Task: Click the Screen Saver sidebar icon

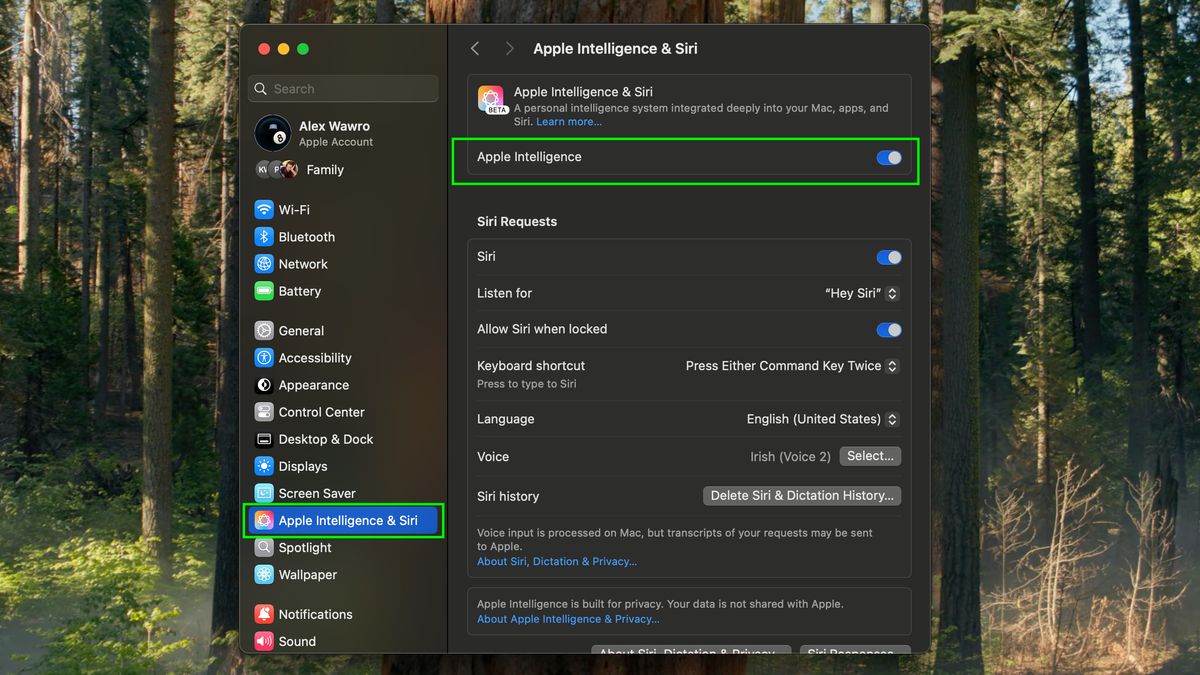Action: click(x=316, y=493)
